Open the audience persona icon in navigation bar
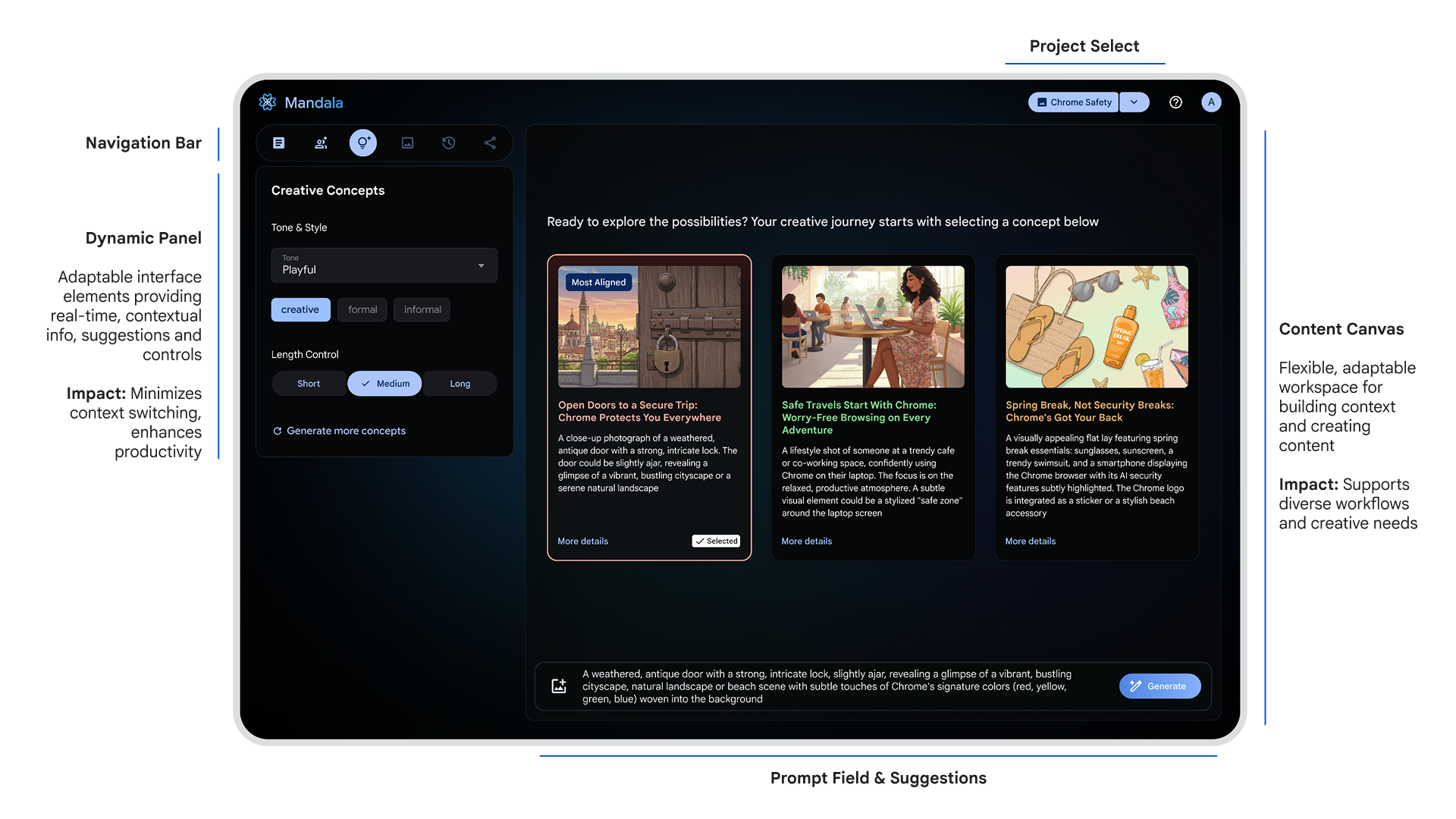The width and height of the screenshot is (1456, 819). coord(321,143)
